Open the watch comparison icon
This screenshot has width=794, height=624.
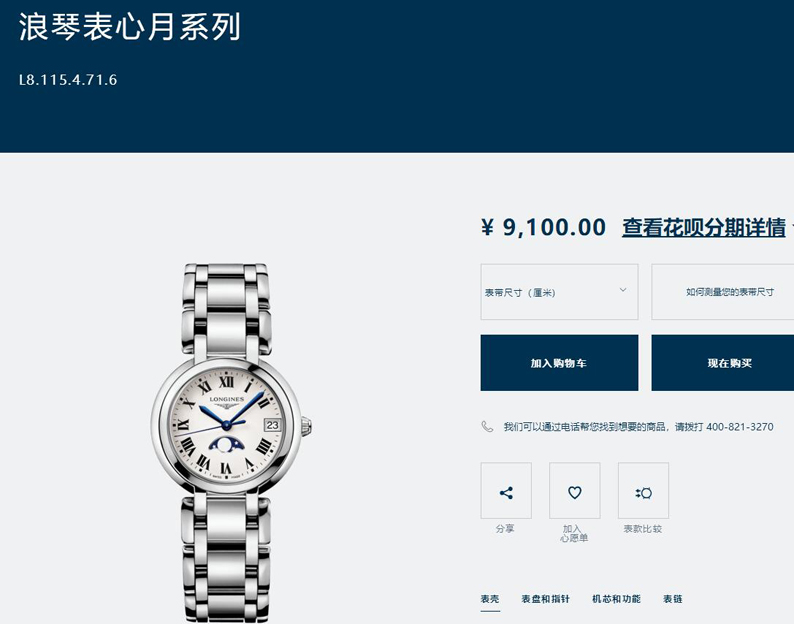click(643, 490)
